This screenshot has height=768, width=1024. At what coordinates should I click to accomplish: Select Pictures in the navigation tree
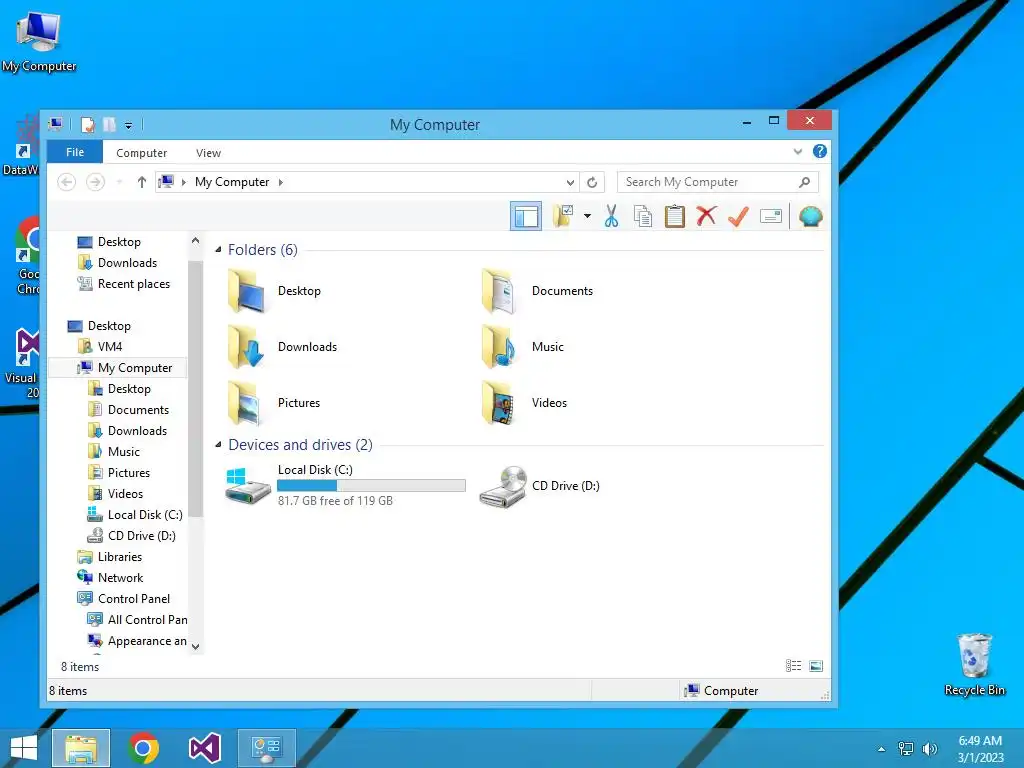coord(119,472)
